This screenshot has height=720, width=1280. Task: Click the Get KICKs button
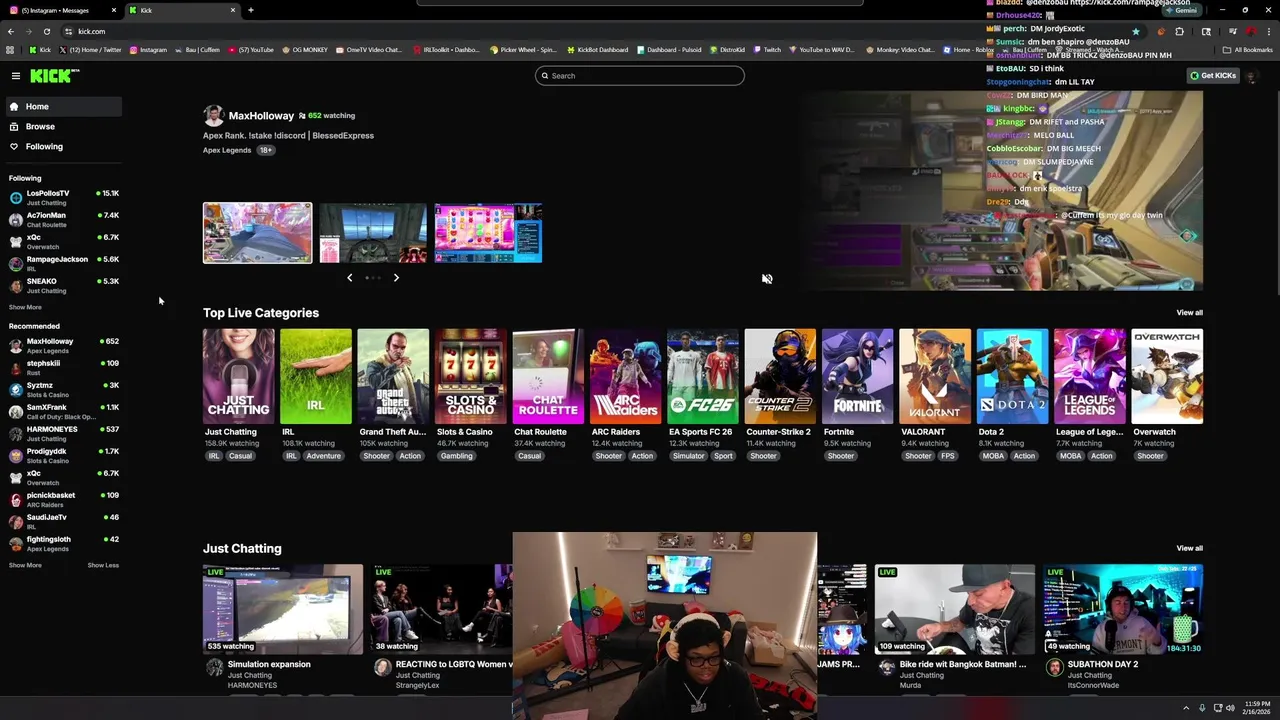(x=1213, y=76)
